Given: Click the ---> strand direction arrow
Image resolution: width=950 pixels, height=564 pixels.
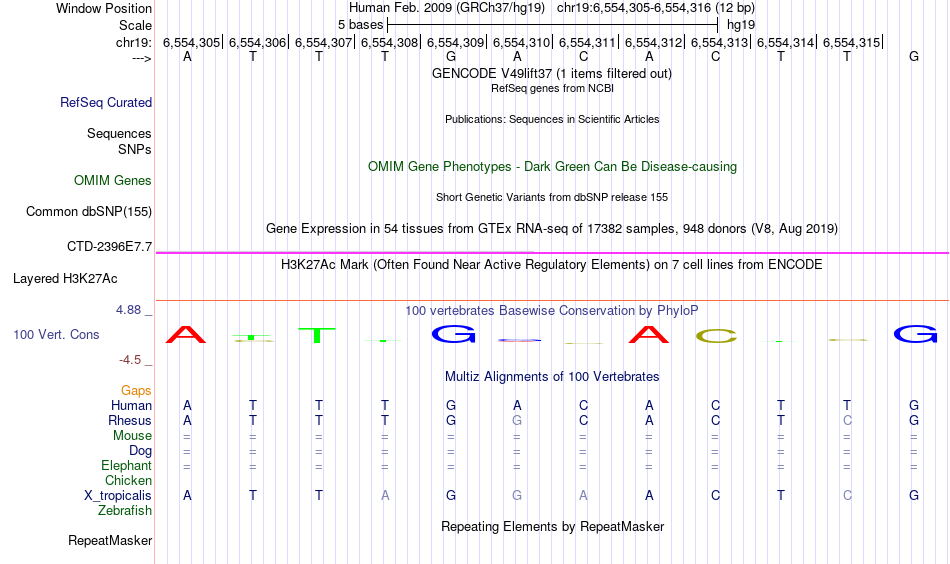Looking at the screenshot, I should tap(142, 58).
